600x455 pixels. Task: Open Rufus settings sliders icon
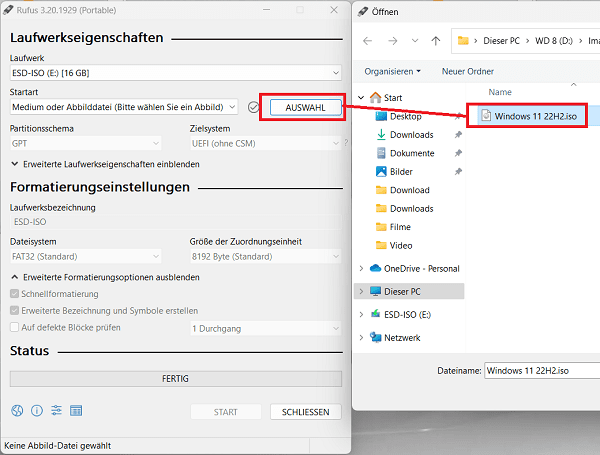tap(56, 411)
